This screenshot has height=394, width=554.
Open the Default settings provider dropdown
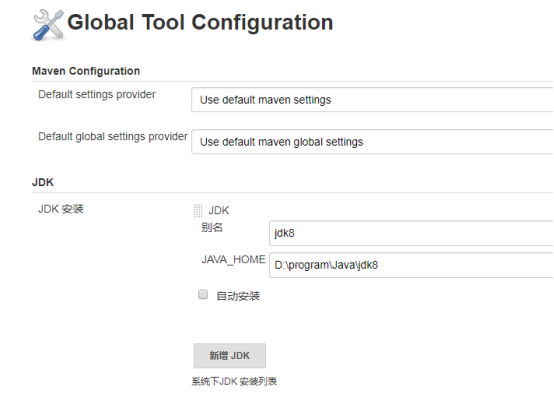pyautogui.click(x=372, y=100)
